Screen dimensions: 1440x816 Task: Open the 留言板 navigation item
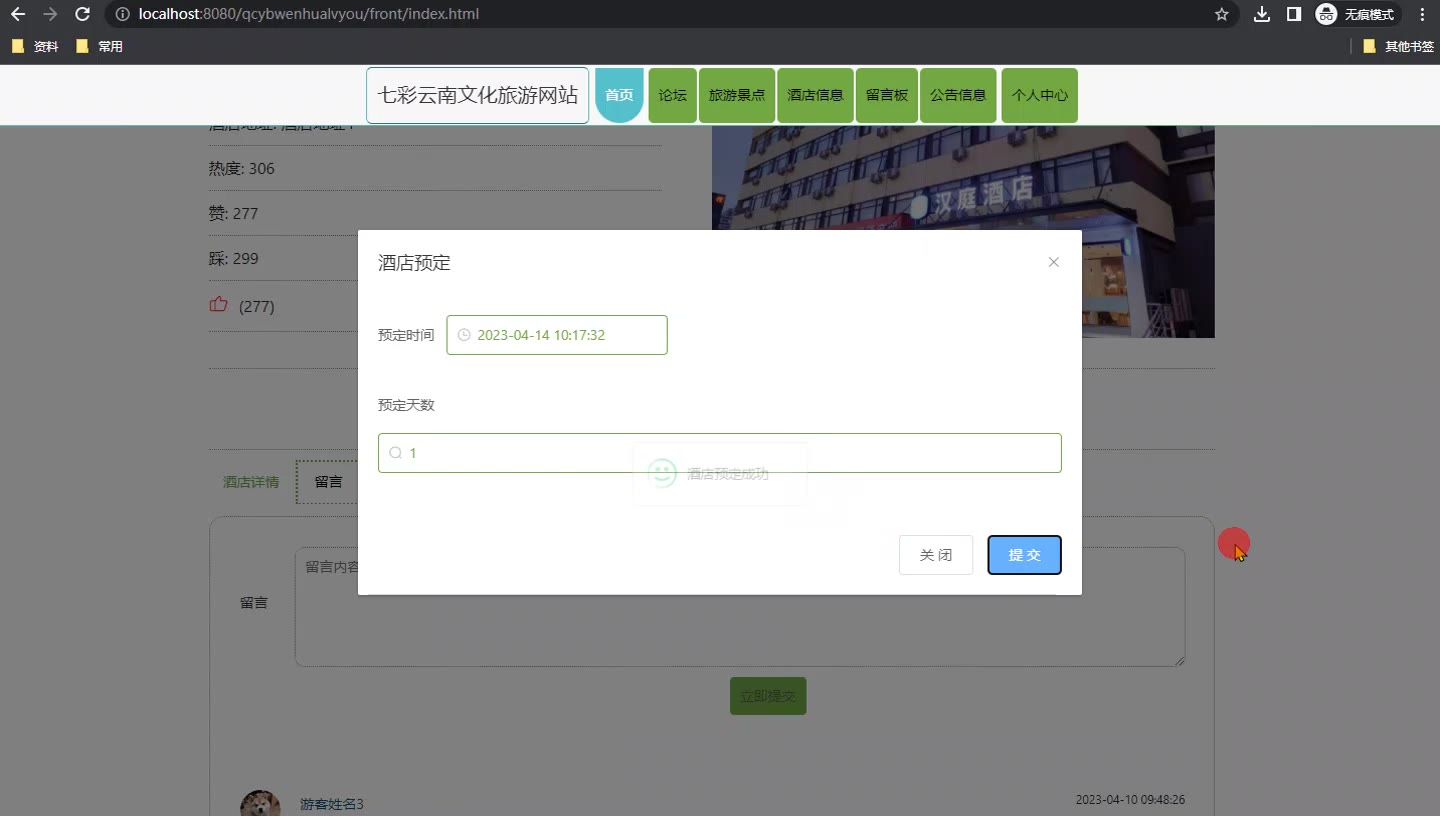click(887, 95)
